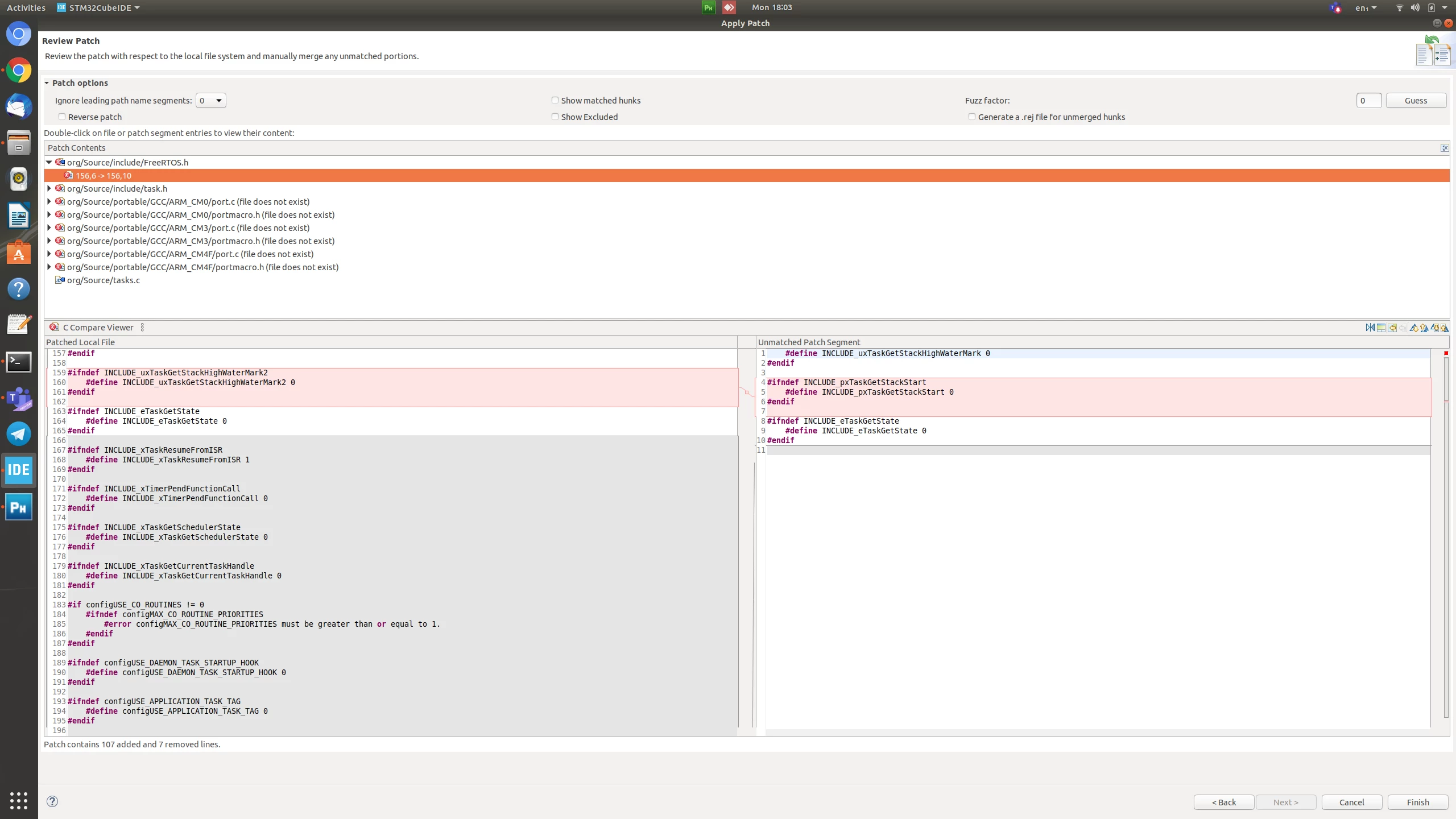Viewport: 1456px width, 819px height.
Task: Expand ARM_CM0/port.c tree node
Action: click(49, 201)
